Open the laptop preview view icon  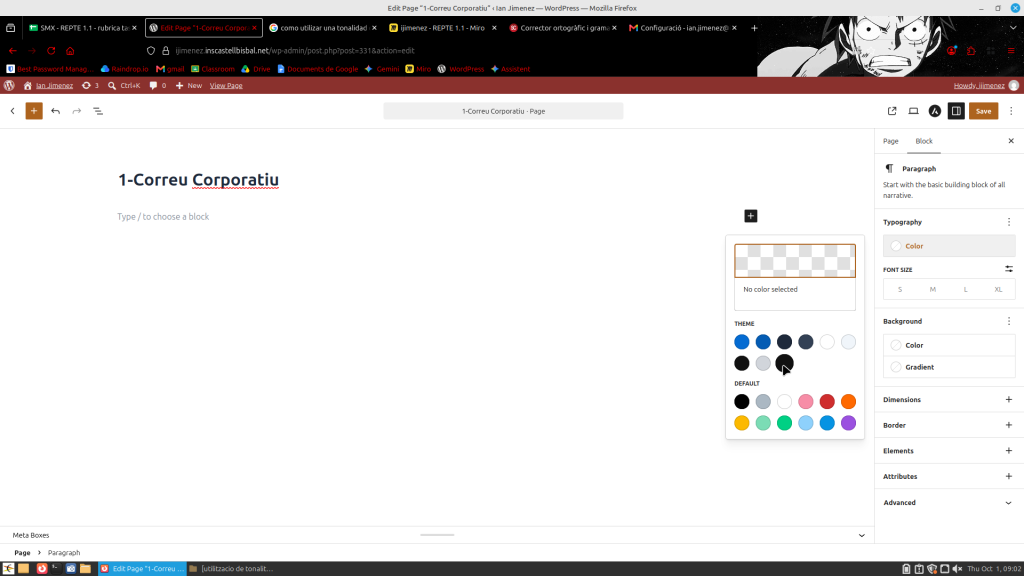pyautogui.click(x=914, y=111)
